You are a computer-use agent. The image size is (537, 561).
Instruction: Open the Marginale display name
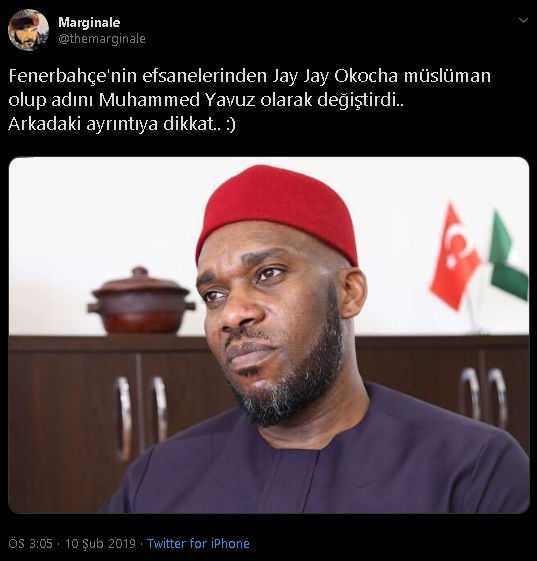coord(89,23)
